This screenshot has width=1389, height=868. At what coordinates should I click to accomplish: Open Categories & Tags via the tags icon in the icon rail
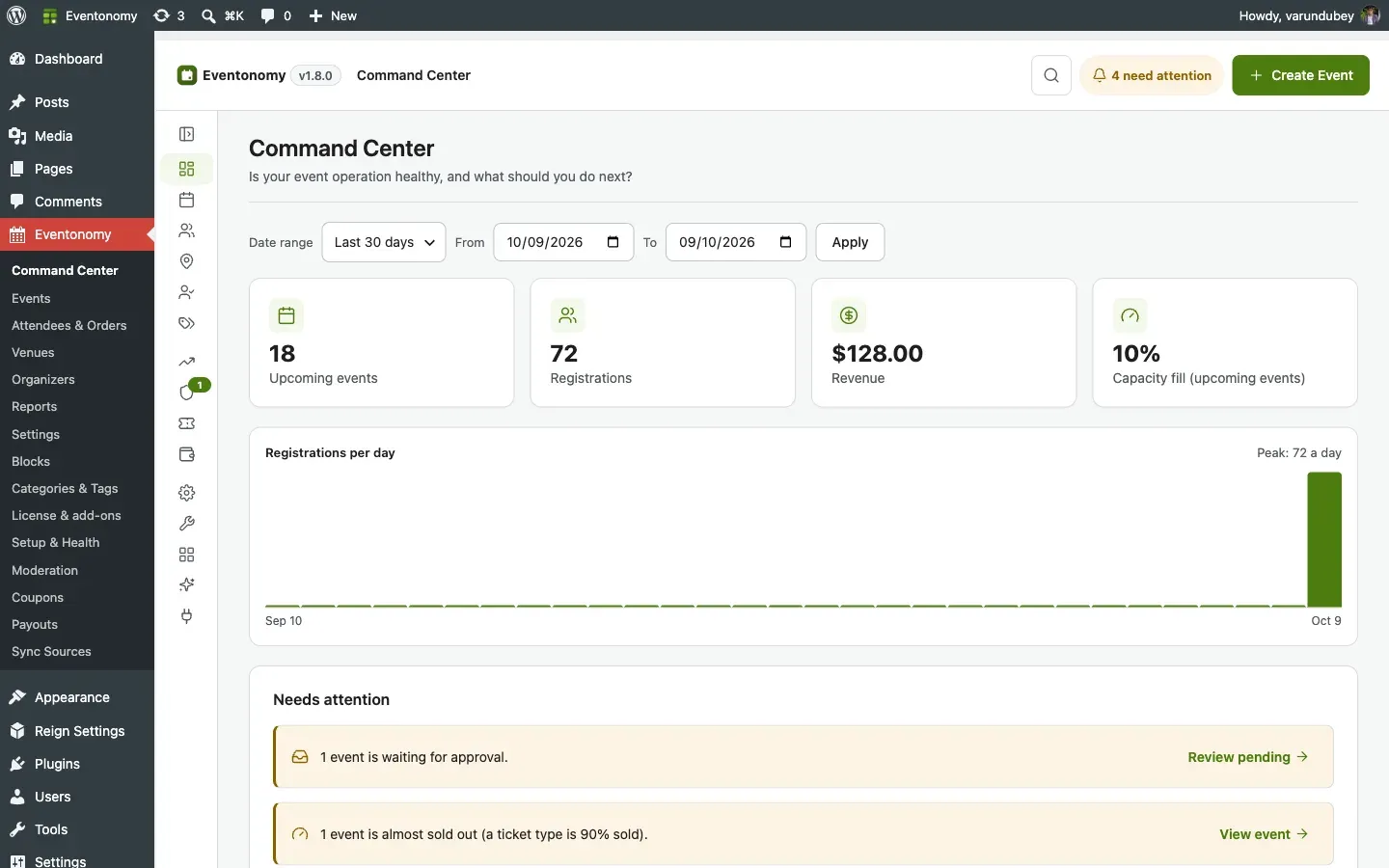point(187,323)
